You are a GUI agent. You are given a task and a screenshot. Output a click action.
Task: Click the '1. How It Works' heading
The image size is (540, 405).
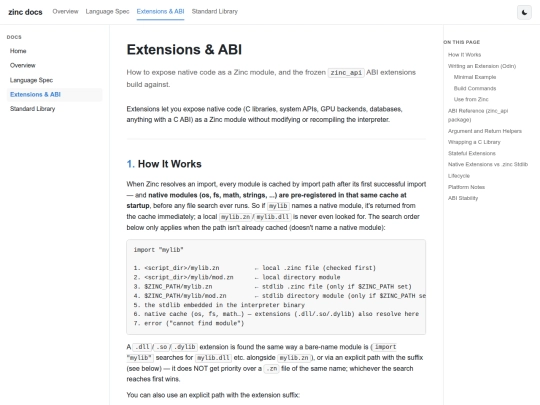click(164, 164)
